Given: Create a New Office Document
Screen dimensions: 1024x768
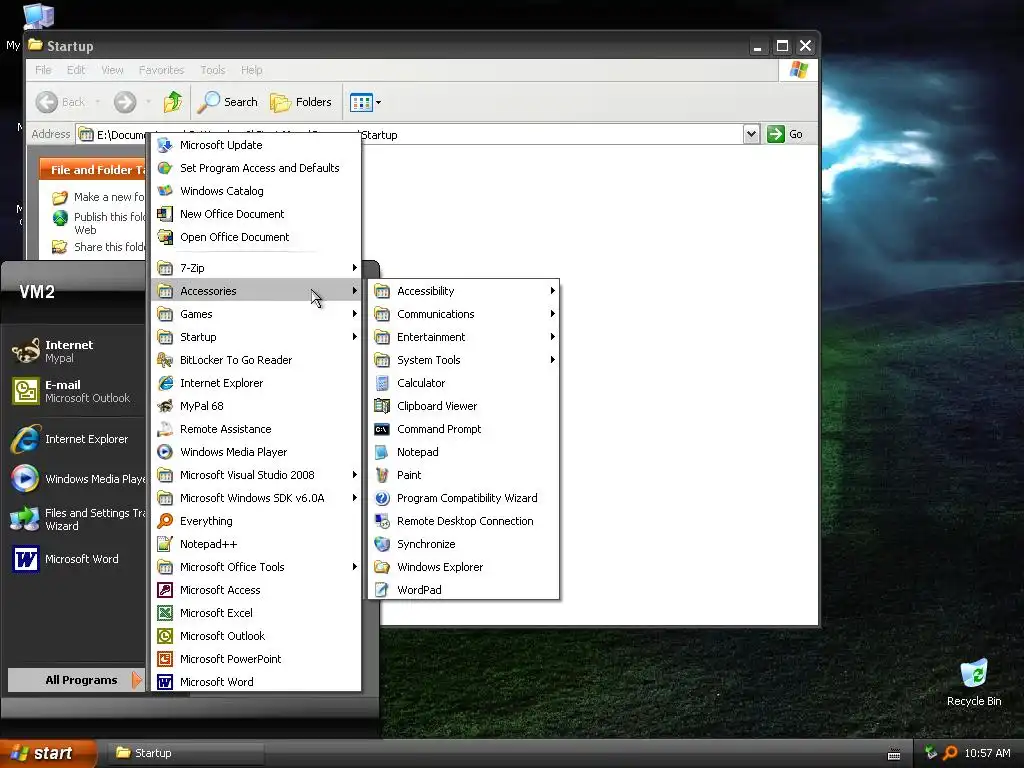Looking at the screenshot, I should [256, 214].
